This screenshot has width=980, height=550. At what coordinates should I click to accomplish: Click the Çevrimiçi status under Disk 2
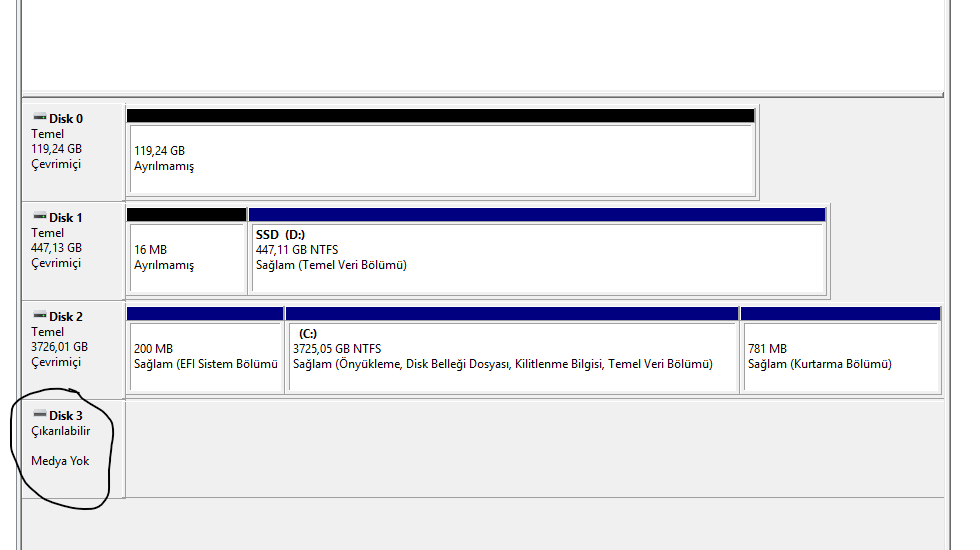coord(56,362)
